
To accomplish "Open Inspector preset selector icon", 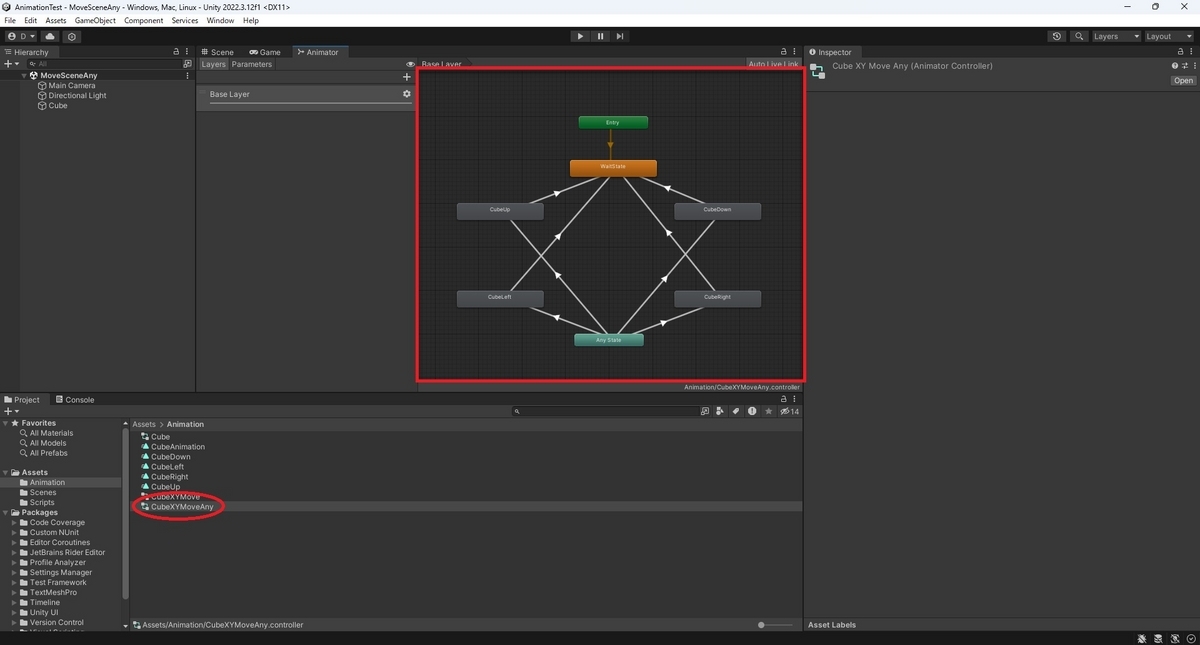I will pyautogui.click(x=1184, y=66).
